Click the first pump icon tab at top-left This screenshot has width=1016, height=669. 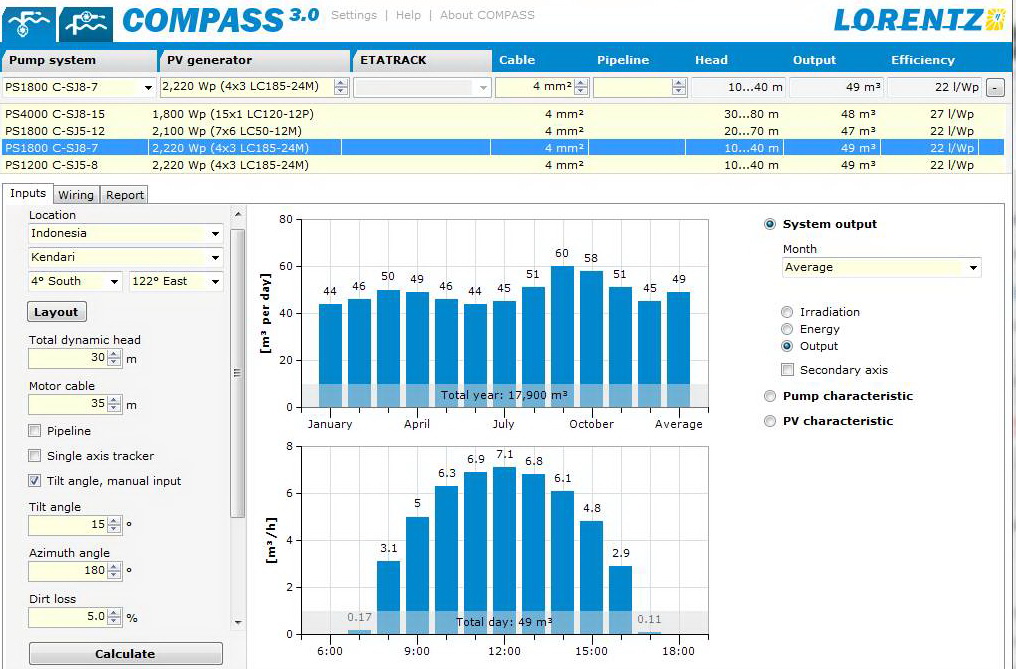pos(28,20)
